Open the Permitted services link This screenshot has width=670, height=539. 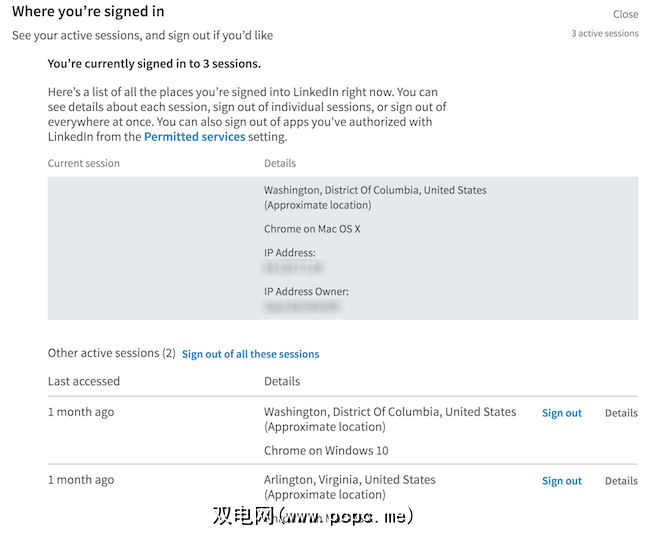[194, 137]
